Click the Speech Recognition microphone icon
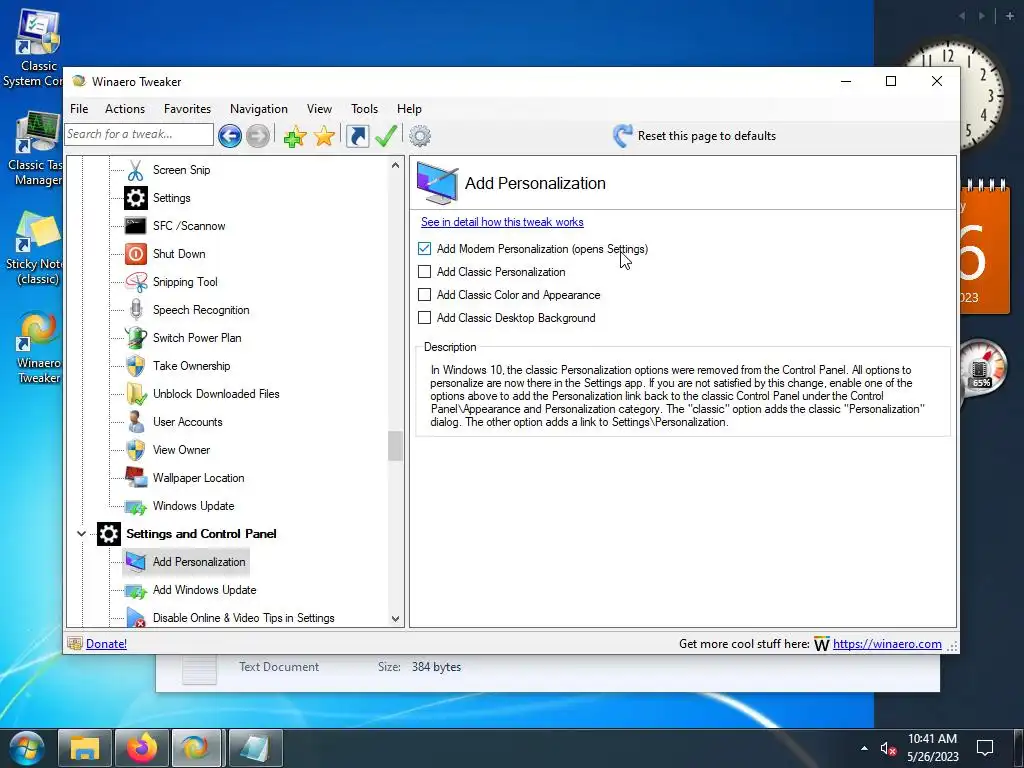The width and height of the screenshot is (1024, 768). (136, 310)
